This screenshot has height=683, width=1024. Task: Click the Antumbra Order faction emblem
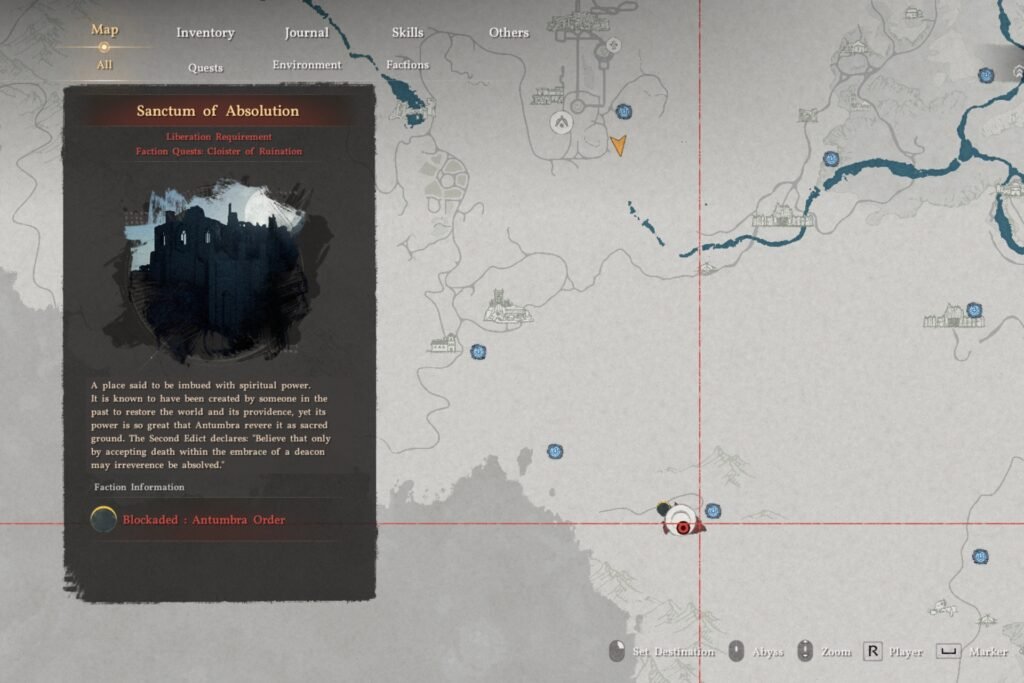102,520
